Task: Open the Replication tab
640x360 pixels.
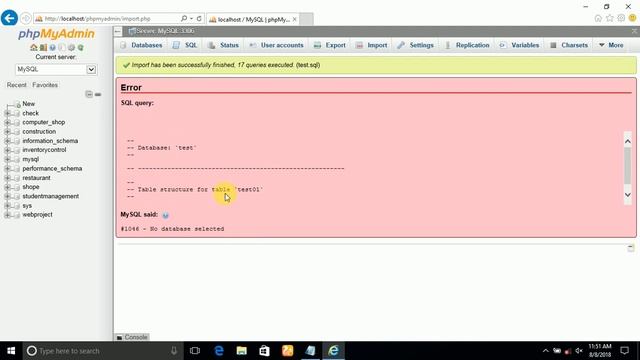Action: [x=467, y=45]
